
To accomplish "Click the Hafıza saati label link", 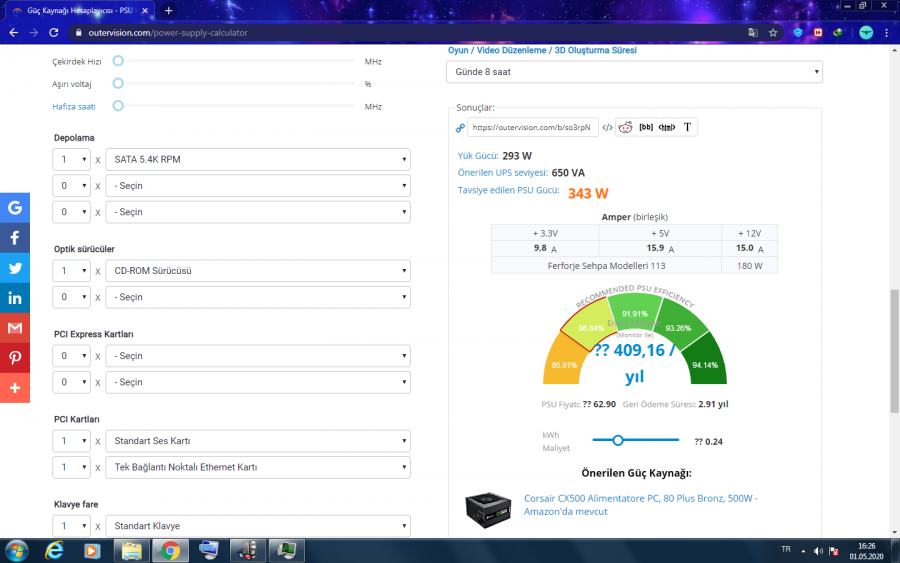I will (75, 106).
